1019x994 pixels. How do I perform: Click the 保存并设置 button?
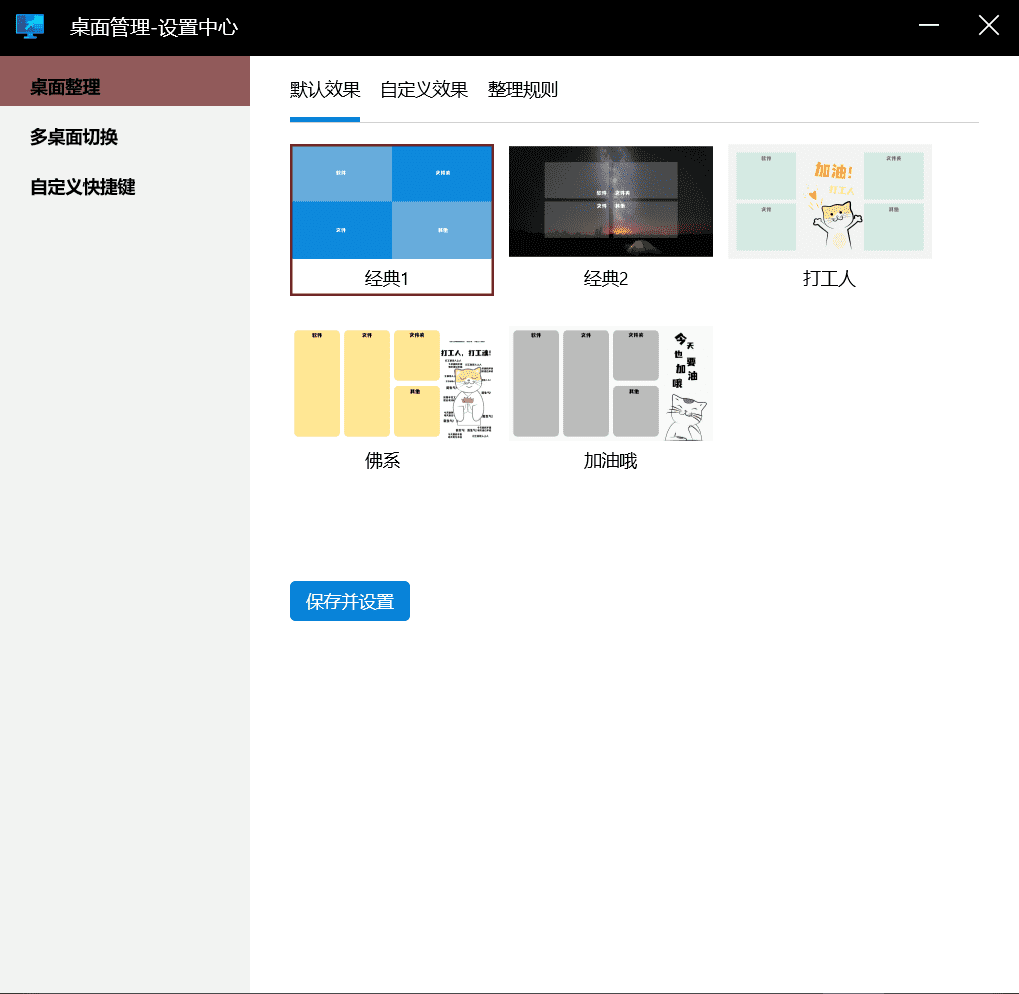pyautogui.click(x=350, y=601)
